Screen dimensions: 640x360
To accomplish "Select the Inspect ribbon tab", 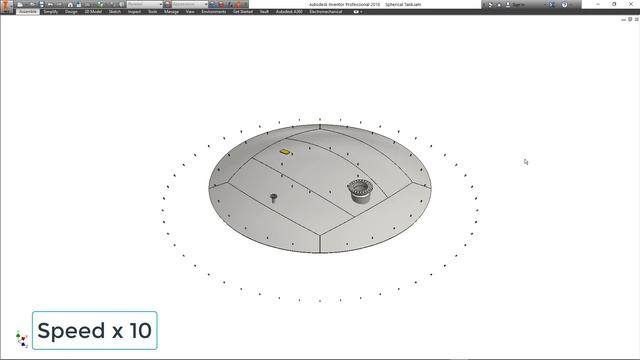I will [x=134, y=12].
